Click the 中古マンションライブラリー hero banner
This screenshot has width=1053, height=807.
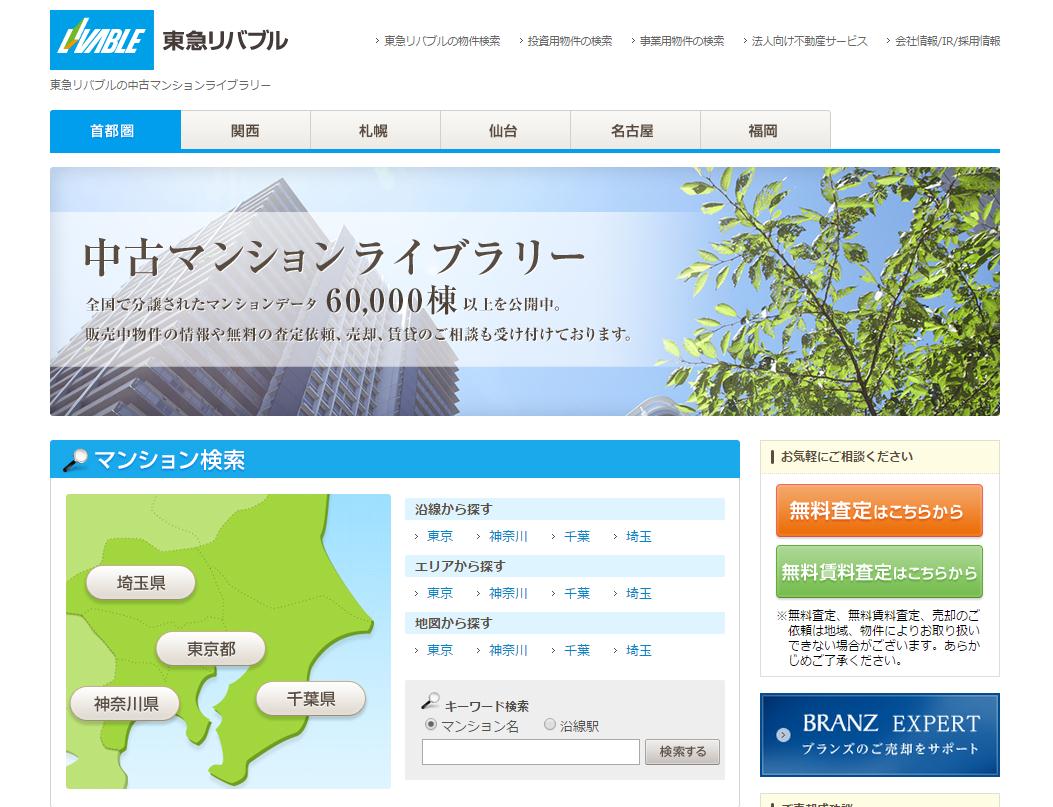tap(525, 291)
